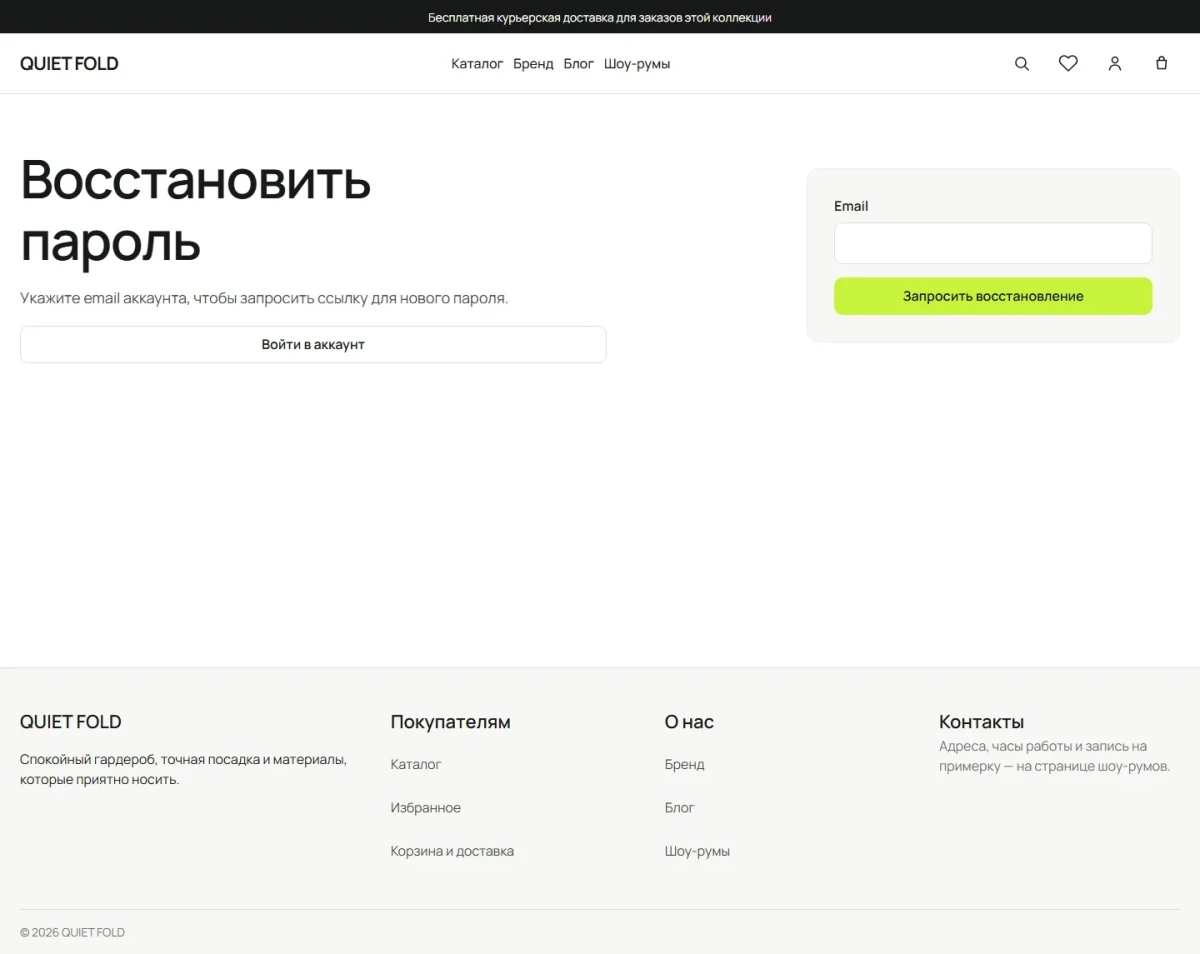
Task: Click the Запросить восстановление button
Action: tap(993, 296)
